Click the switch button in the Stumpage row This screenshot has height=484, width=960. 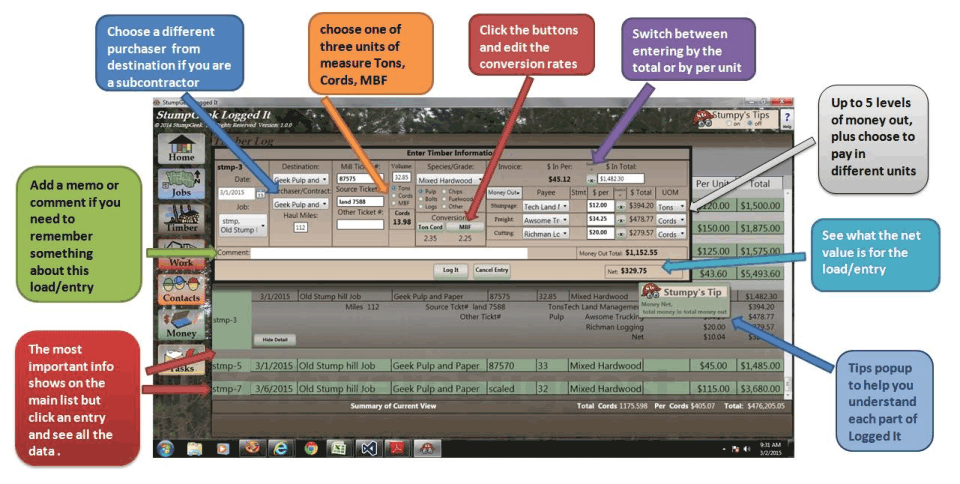pos(620,207)
